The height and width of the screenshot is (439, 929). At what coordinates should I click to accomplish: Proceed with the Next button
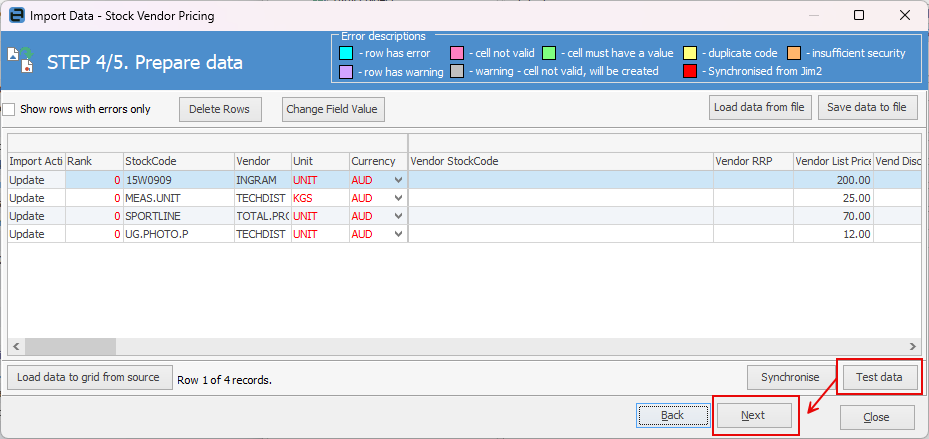tap(754, 415)
